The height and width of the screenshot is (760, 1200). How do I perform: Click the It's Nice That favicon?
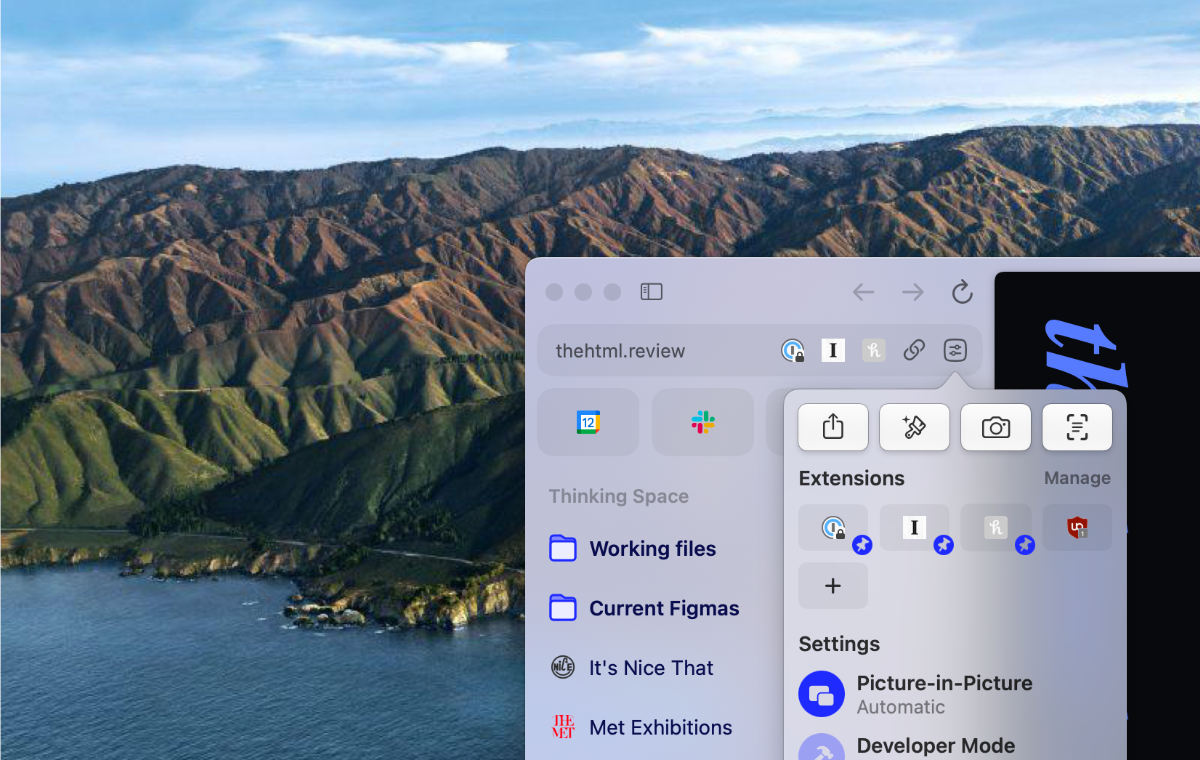click(x=563, y=667)
